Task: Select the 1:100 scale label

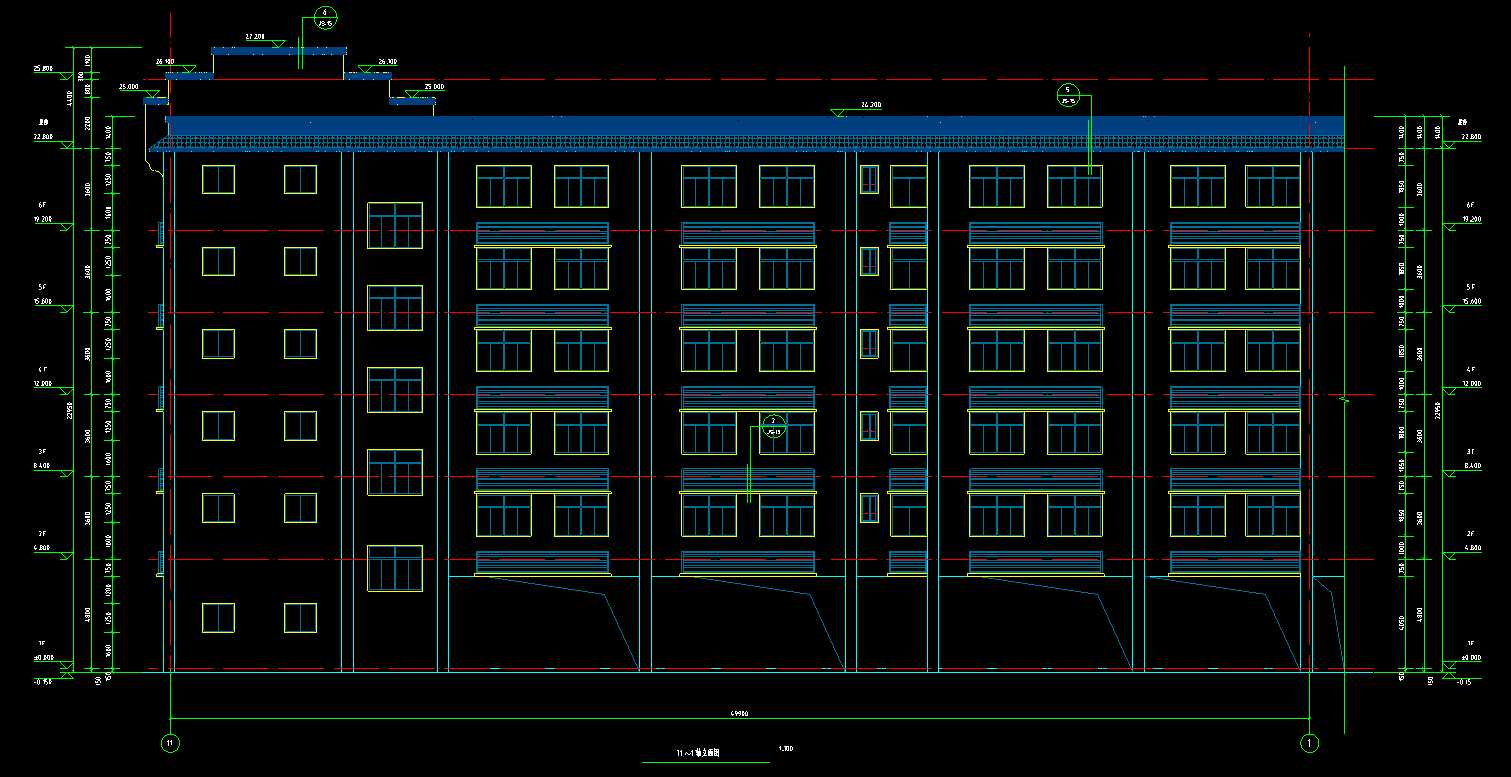Action: tap(786, 749)
